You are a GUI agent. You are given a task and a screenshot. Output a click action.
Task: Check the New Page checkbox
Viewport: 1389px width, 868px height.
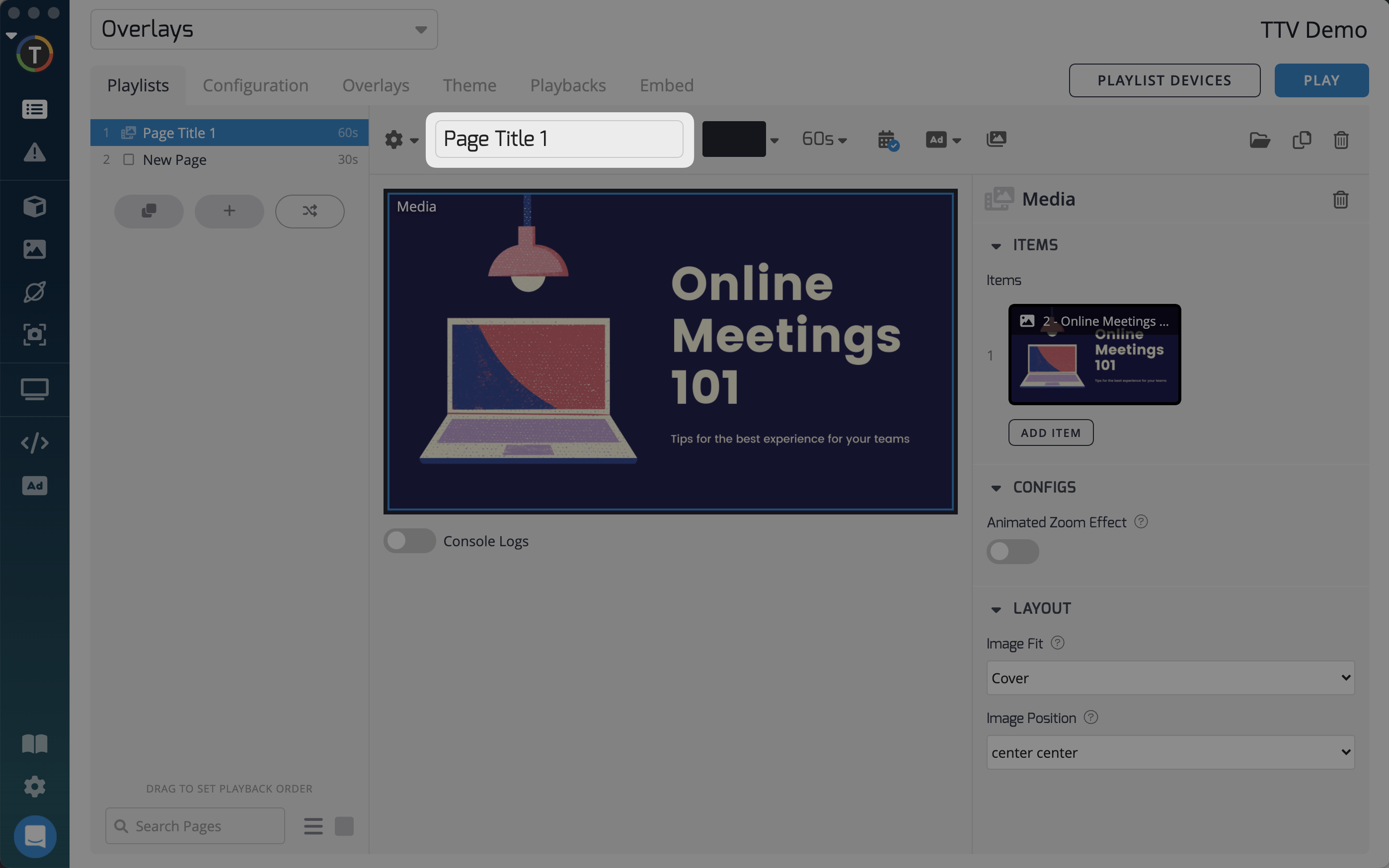click(x=129, y=159)
